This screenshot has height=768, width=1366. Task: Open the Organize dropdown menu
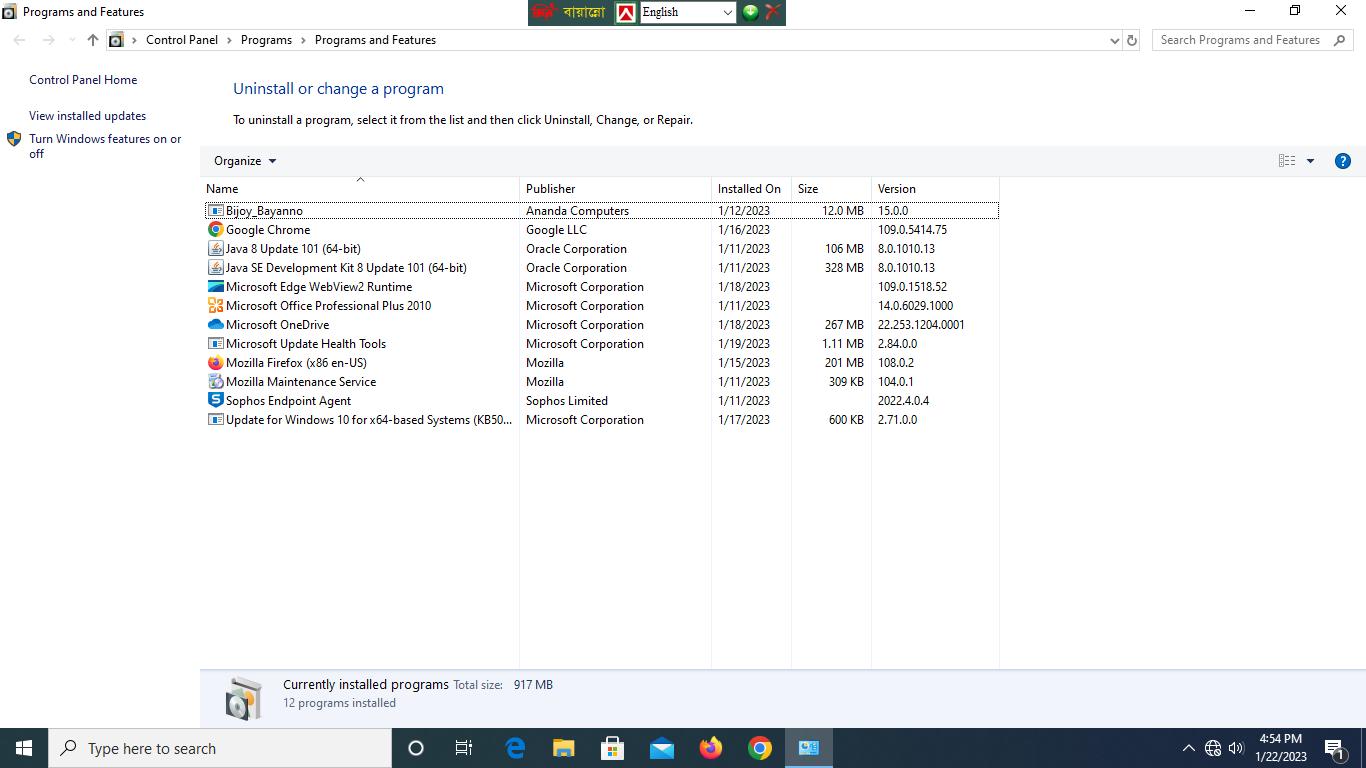coord(245,161)
